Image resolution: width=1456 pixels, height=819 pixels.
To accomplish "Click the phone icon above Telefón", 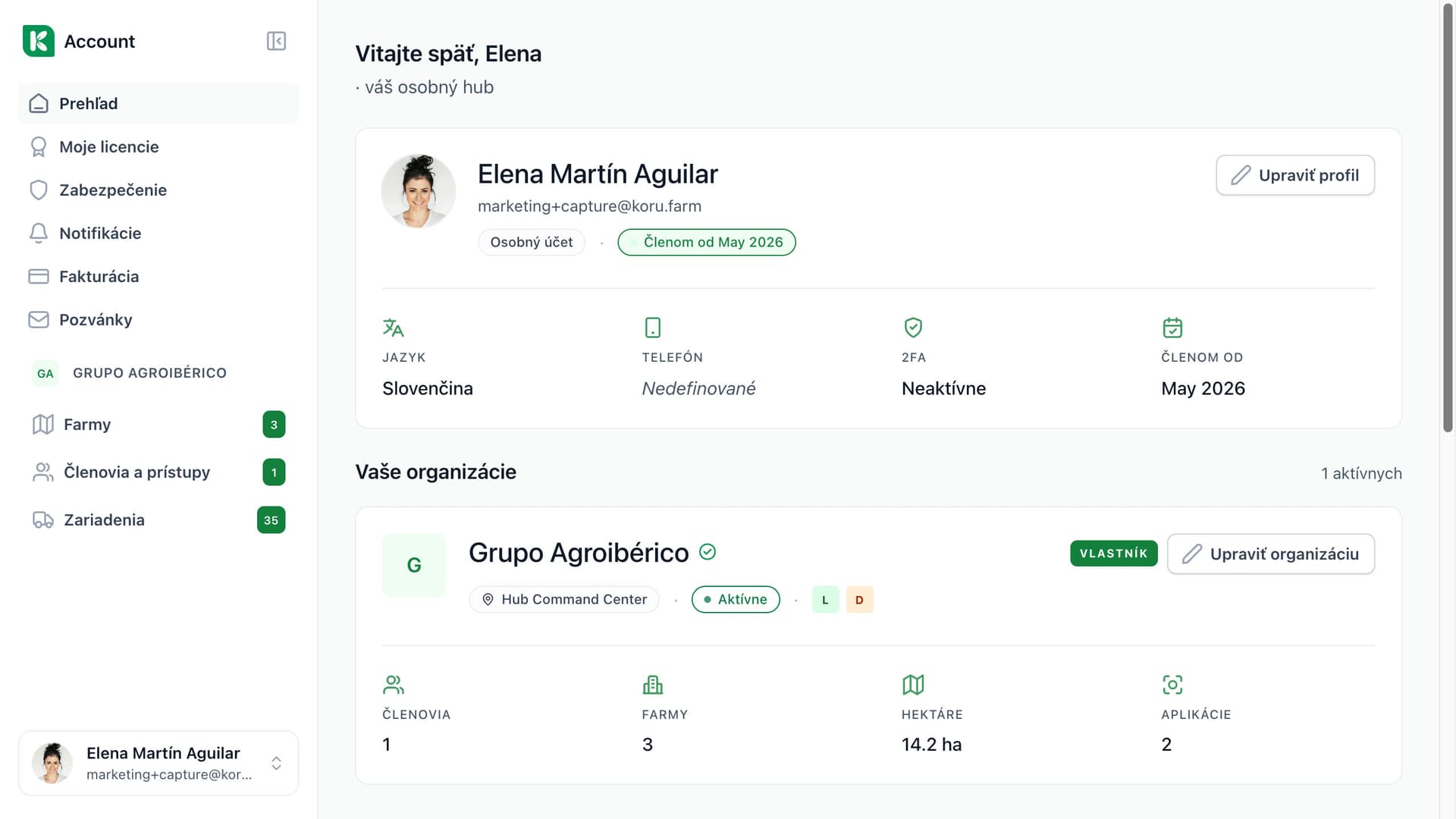I will [x=653, y=328].
